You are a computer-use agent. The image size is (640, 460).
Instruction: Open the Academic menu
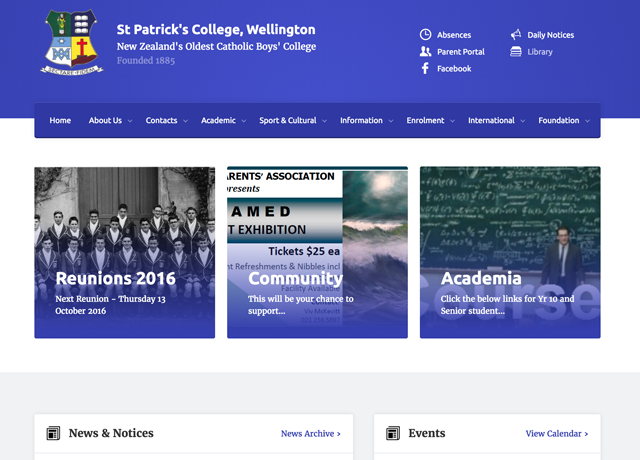pyautogui.click(x=218, y=120)
